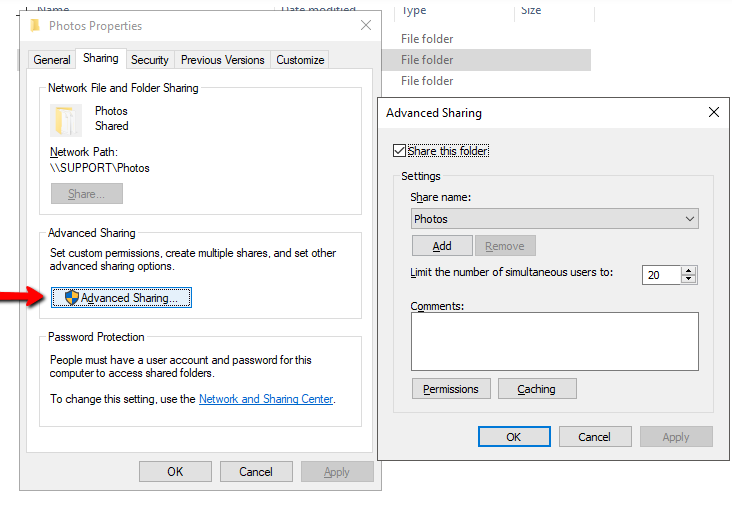This screenshot has height=528, width=732.
Task: Open the Caching options
Action: pos(537,389)
